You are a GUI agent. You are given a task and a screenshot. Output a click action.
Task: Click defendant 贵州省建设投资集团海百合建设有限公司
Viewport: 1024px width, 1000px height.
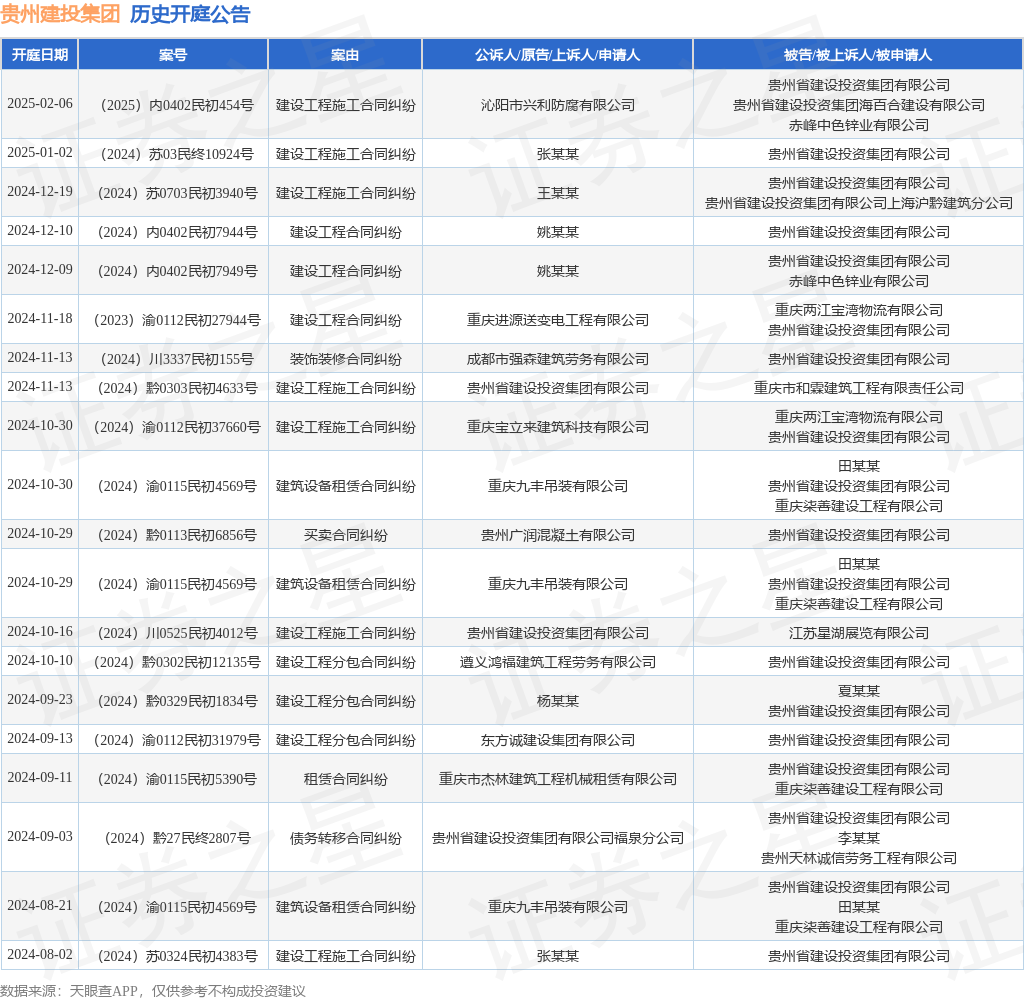pyautogui.click(x=858, y=105)
